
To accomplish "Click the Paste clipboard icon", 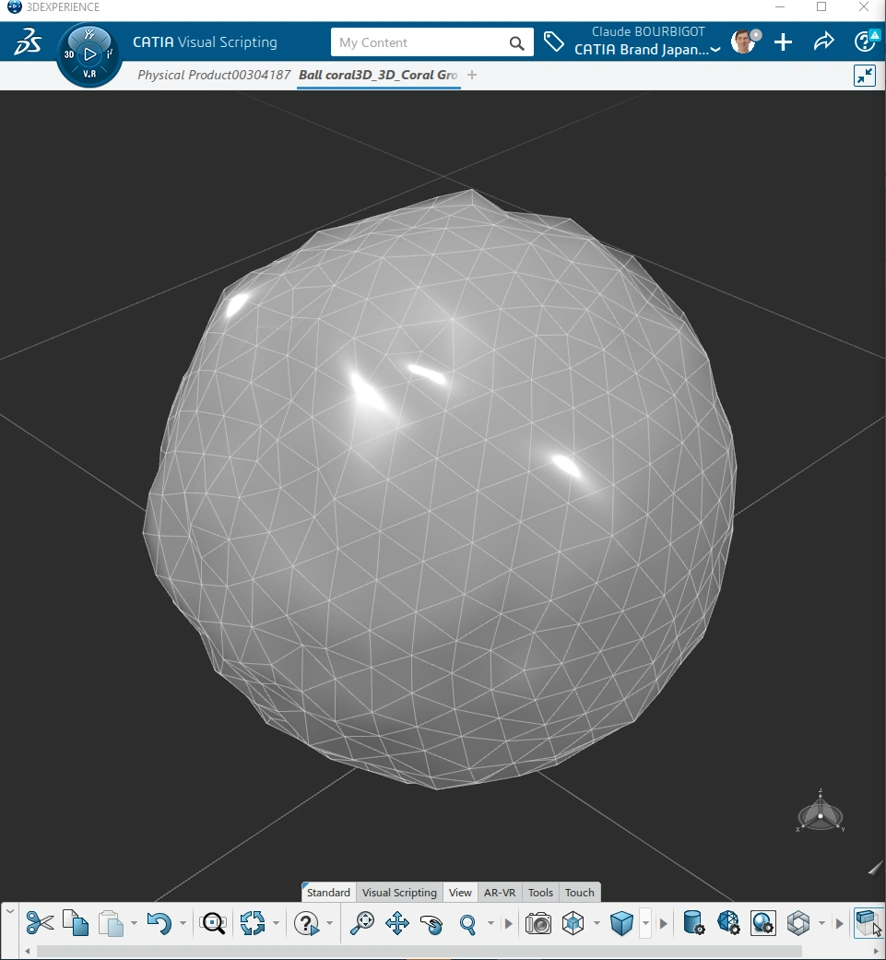I will pyautogui.click(x=111, y=923).
